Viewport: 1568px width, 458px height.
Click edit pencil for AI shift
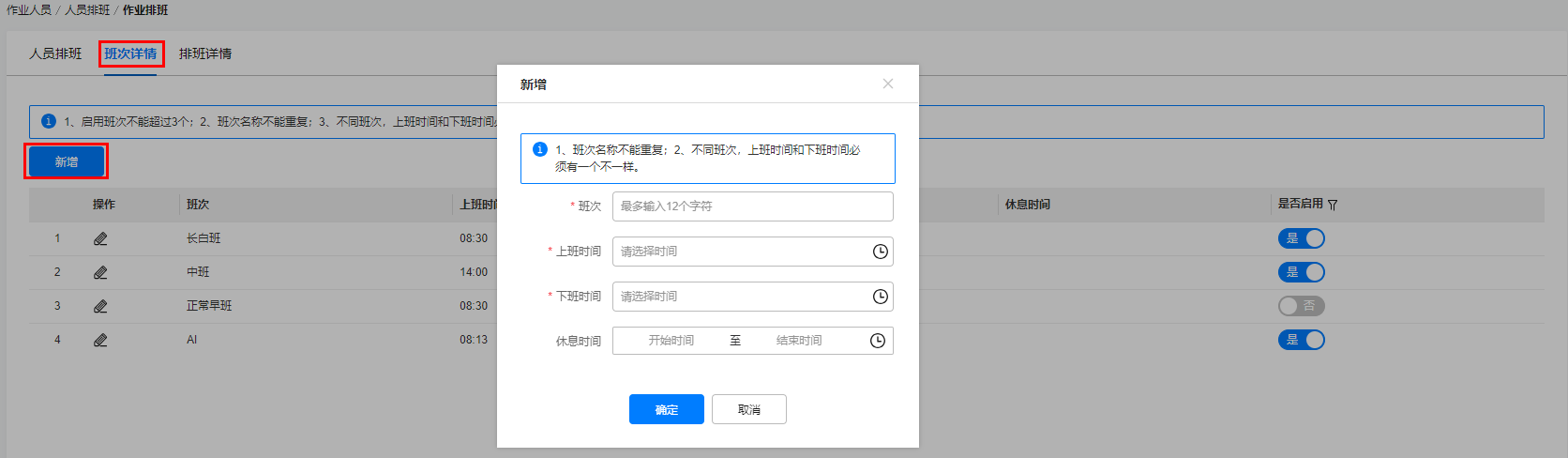[100, 340]
